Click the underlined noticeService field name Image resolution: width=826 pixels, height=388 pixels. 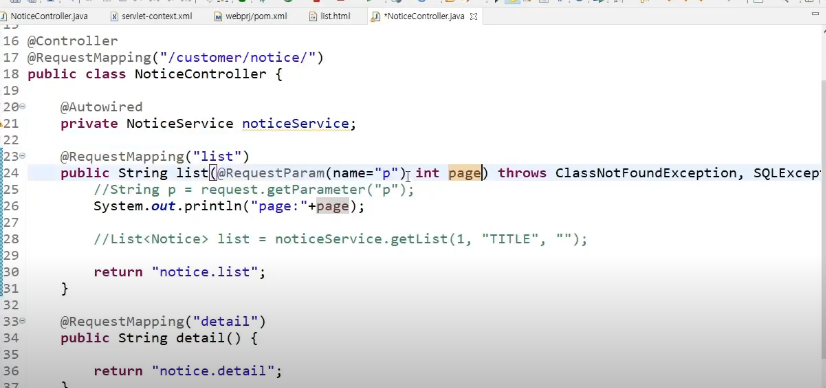point(295,124)
